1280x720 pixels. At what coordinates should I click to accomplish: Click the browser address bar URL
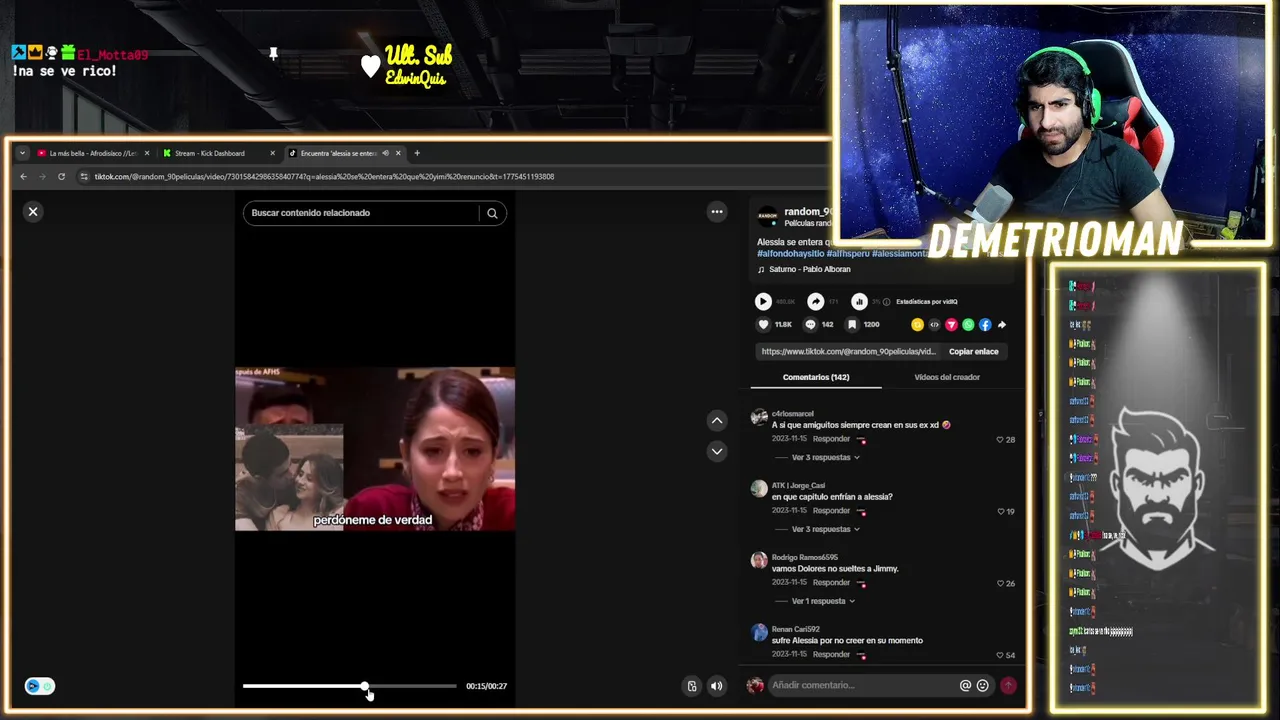[x=324, y=177]
